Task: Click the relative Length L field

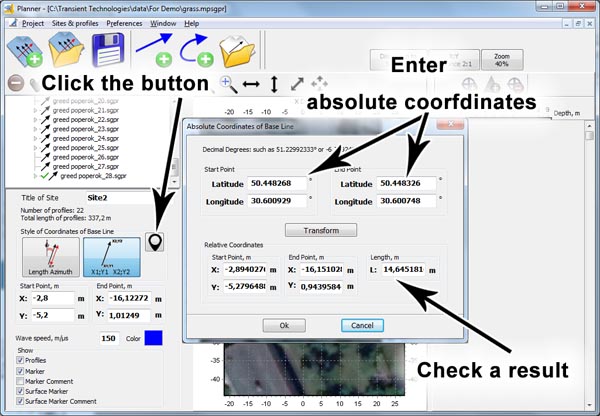Action: coord(403,270)
